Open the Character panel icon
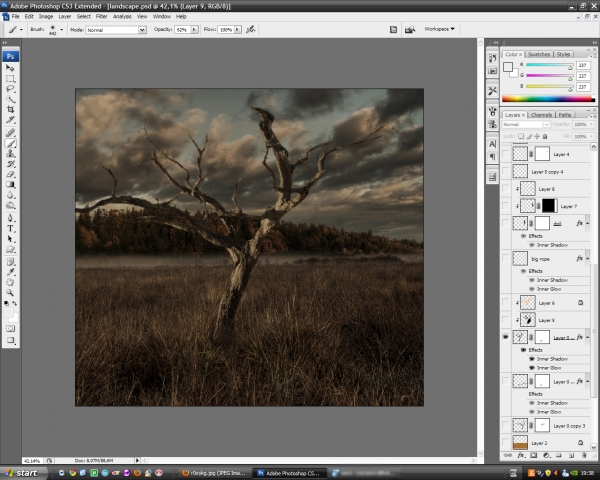Screen dimensions: 600x480 click(x=492, y=144)
